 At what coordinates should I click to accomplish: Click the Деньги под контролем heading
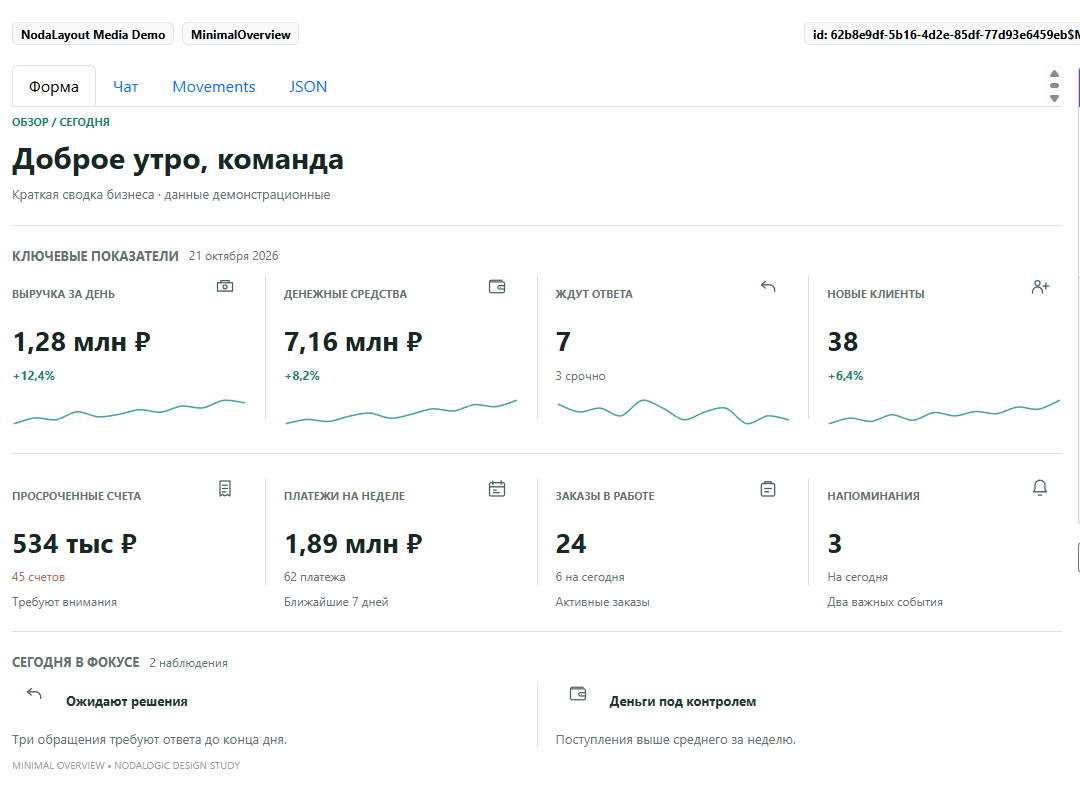tap(683, 701)
